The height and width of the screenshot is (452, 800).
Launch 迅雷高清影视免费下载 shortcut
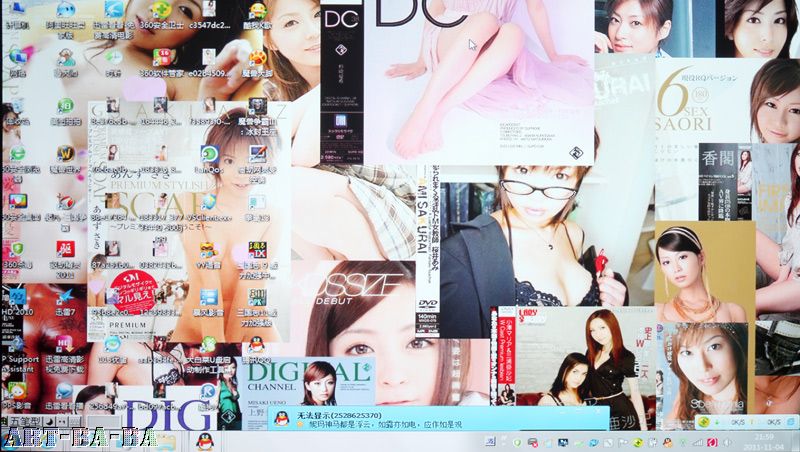65,353
